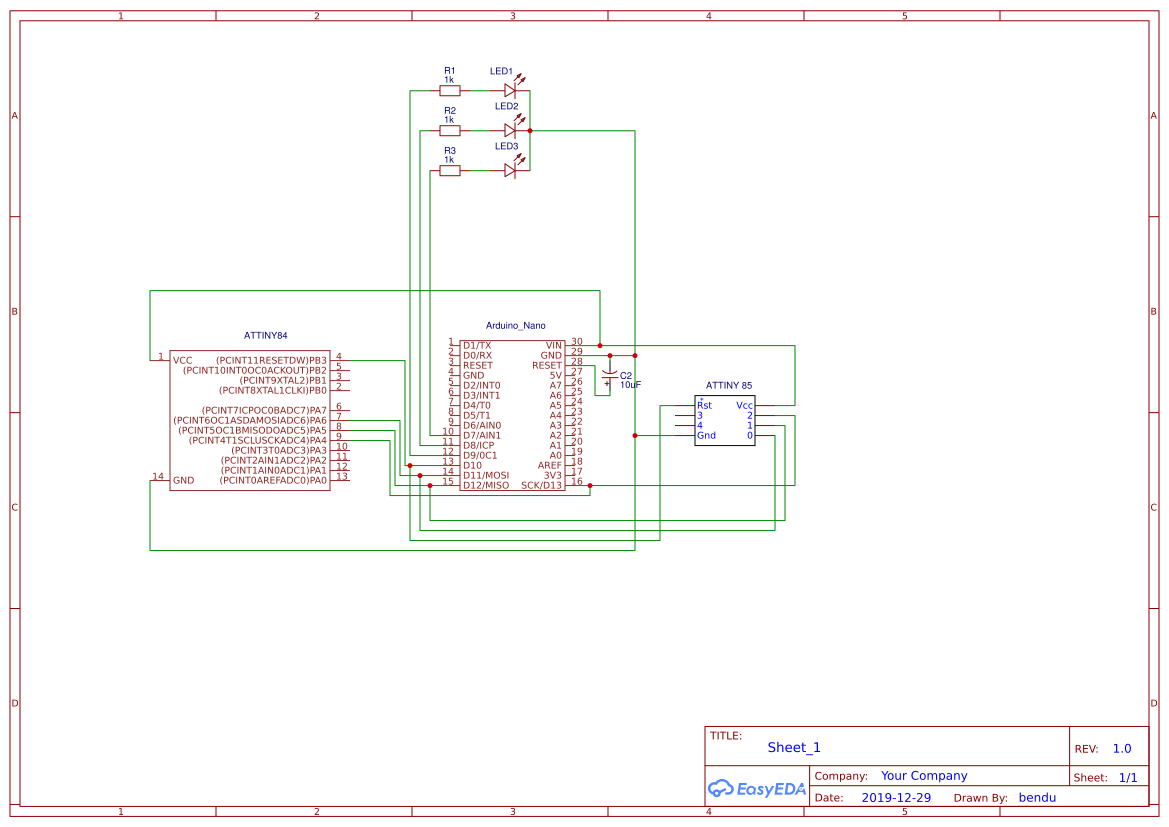This screenshot has height=827, width=1169.
Task: Select the C2 10uF capacitor symbol
Action: coord(609,375)
